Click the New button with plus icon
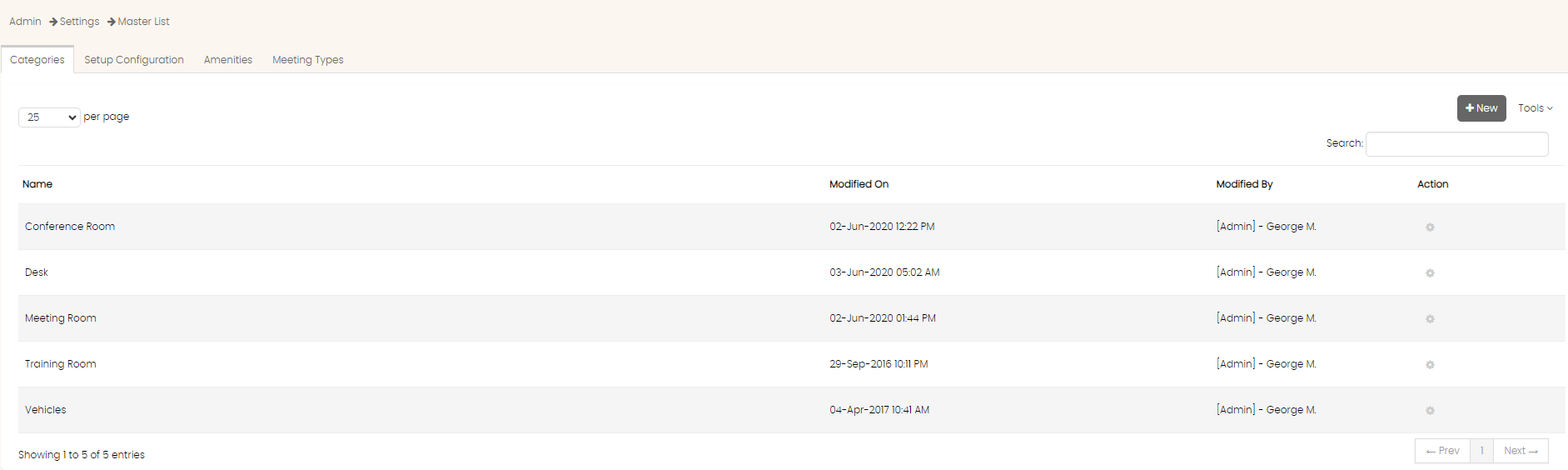1568x470 pixels. pos(1481,108)
